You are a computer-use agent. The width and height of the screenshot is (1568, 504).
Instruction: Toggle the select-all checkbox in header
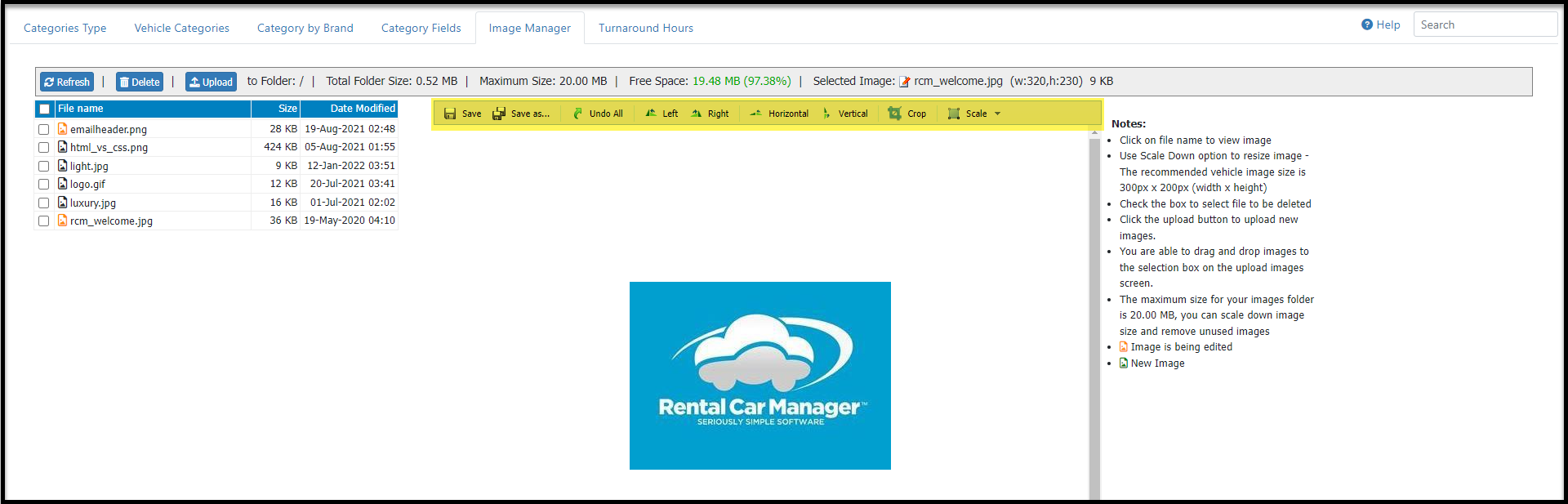(44, 109)
